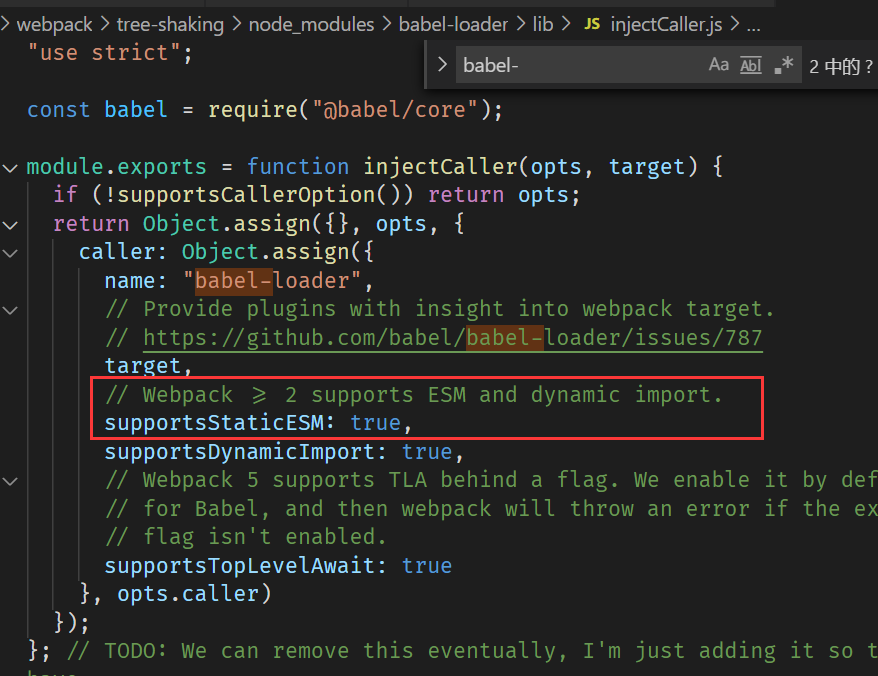
Task: Click the highlighted babel- match in name string
Action: click(233, 281)
